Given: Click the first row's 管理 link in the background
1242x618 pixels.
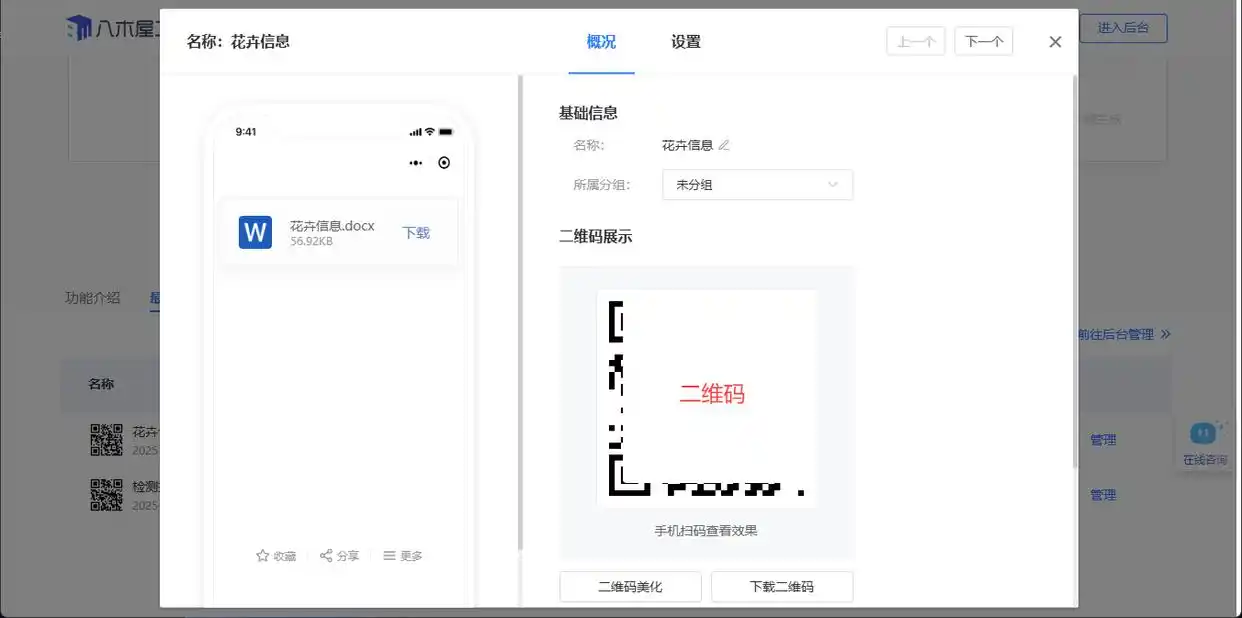Looking at the screenshot, I should point(1103,440).
